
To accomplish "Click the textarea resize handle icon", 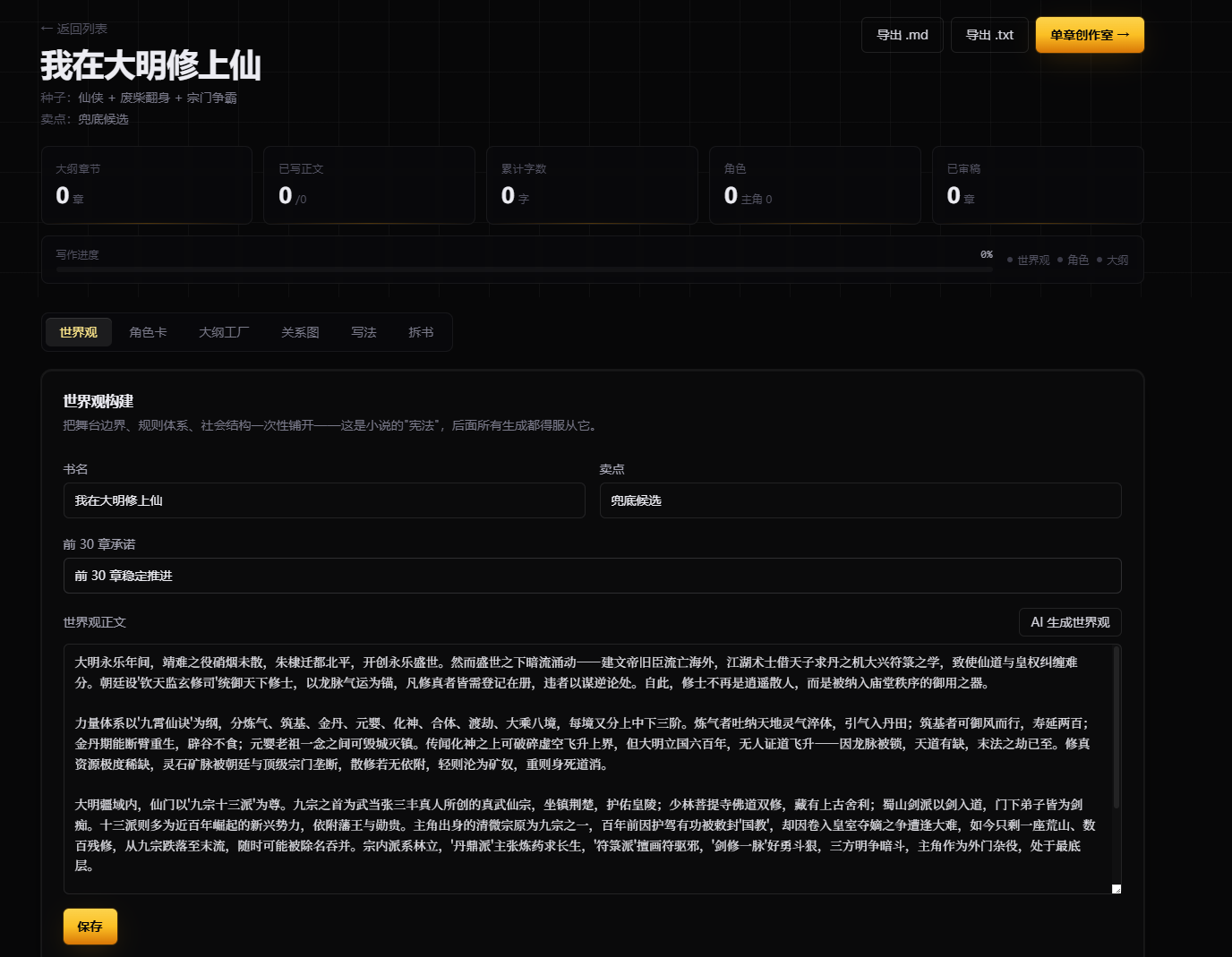I will (x=1116, y=888).
